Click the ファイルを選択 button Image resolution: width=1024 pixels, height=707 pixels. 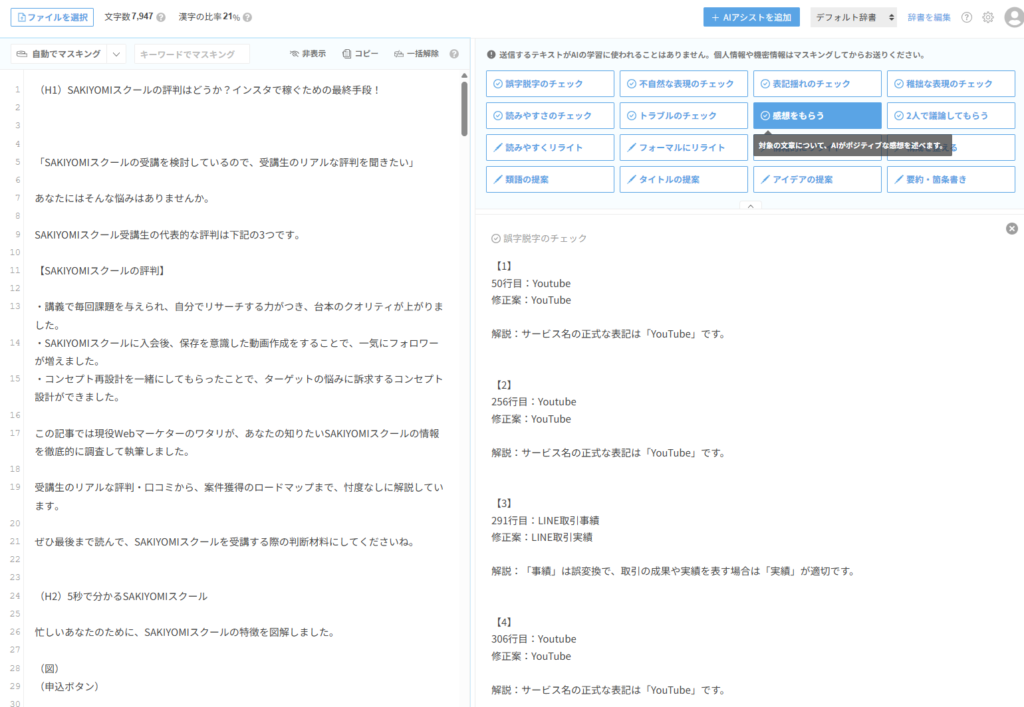(52, 17)
